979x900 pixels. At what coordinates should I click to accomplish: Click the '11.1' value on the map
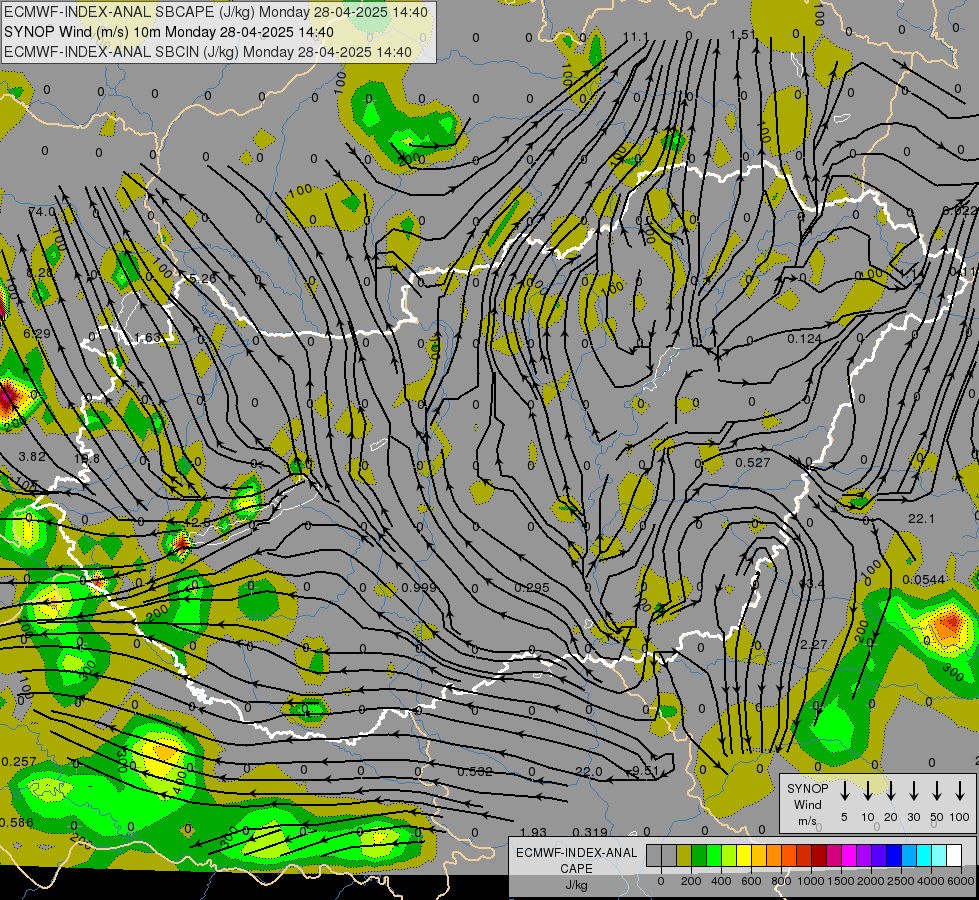coord(636,37)
